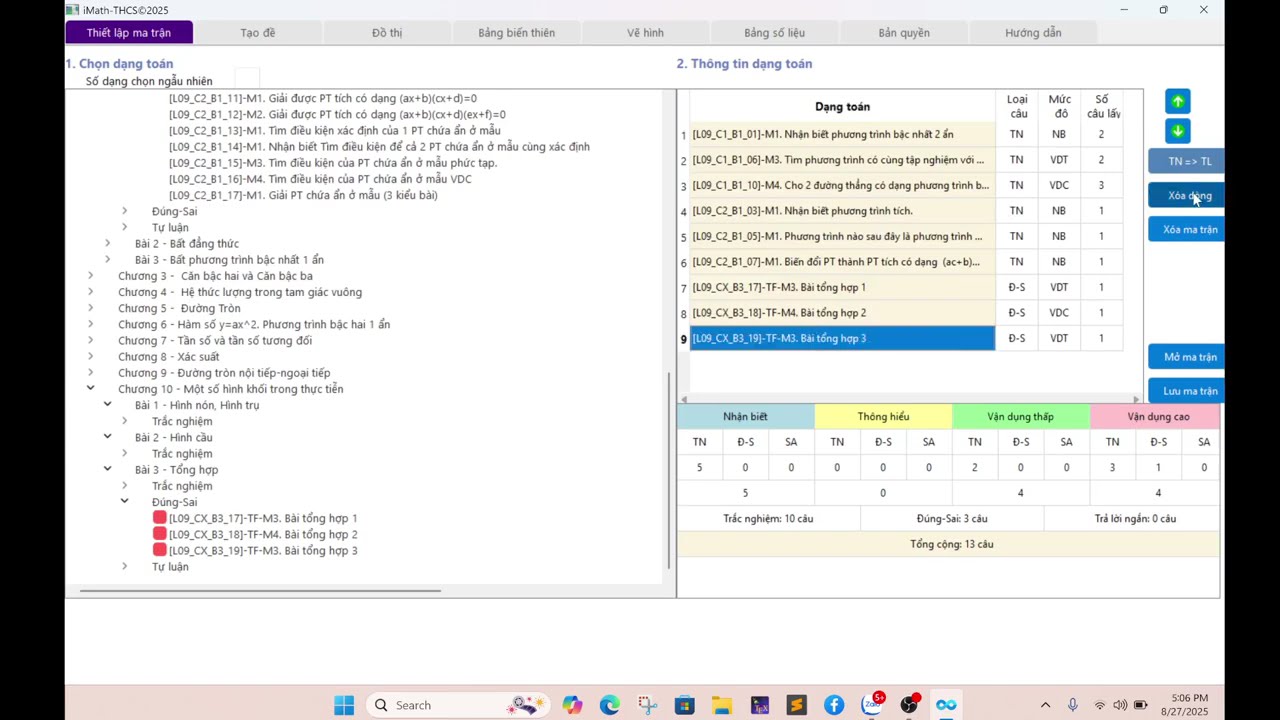Select tree item L09_C2_B1_17 Giải PT chứa ẩn
Screen dimensions: 1280x720
[x=303, y=195]
